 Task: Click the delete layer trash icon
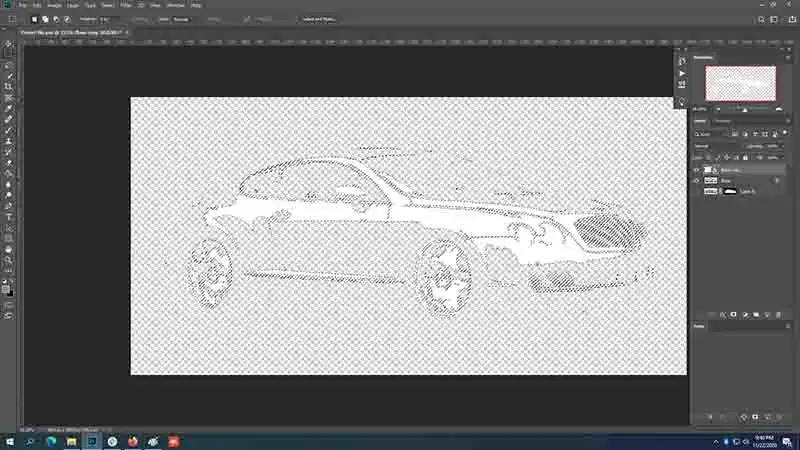click(x=778, y=315)
